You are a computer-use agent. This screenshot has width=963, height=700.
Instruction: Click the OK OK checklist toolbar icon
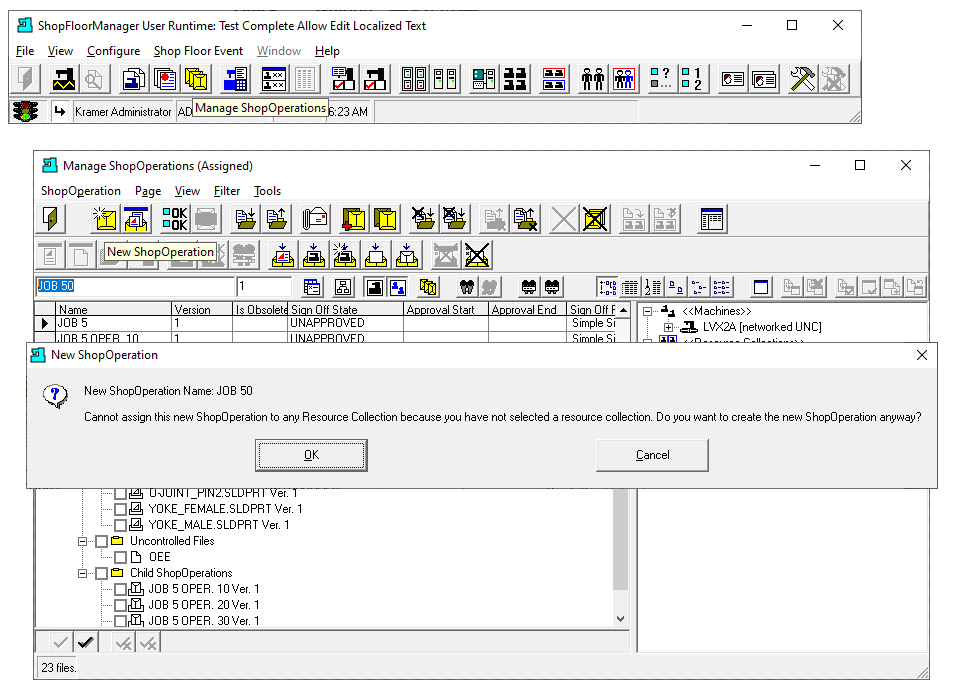(x=175, y=219)
